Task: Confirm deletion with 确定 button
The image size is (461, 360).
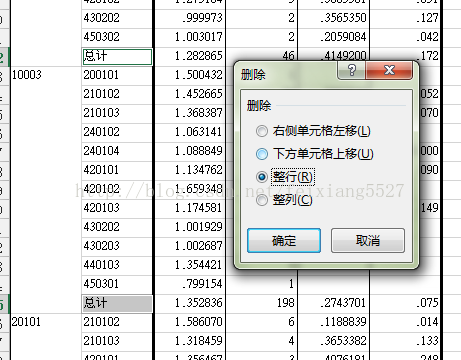Action: coord(284,240)
